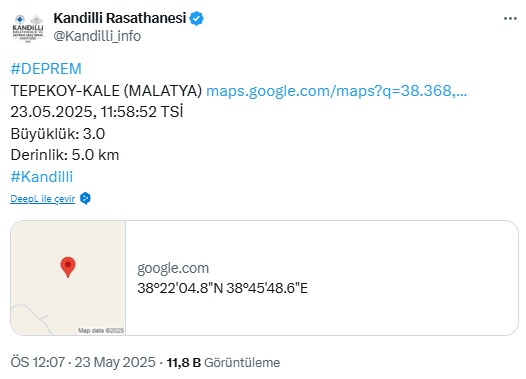Click the ÖS 12:07 timestamp
526x379 pixels.
click(x=38, y=362)
